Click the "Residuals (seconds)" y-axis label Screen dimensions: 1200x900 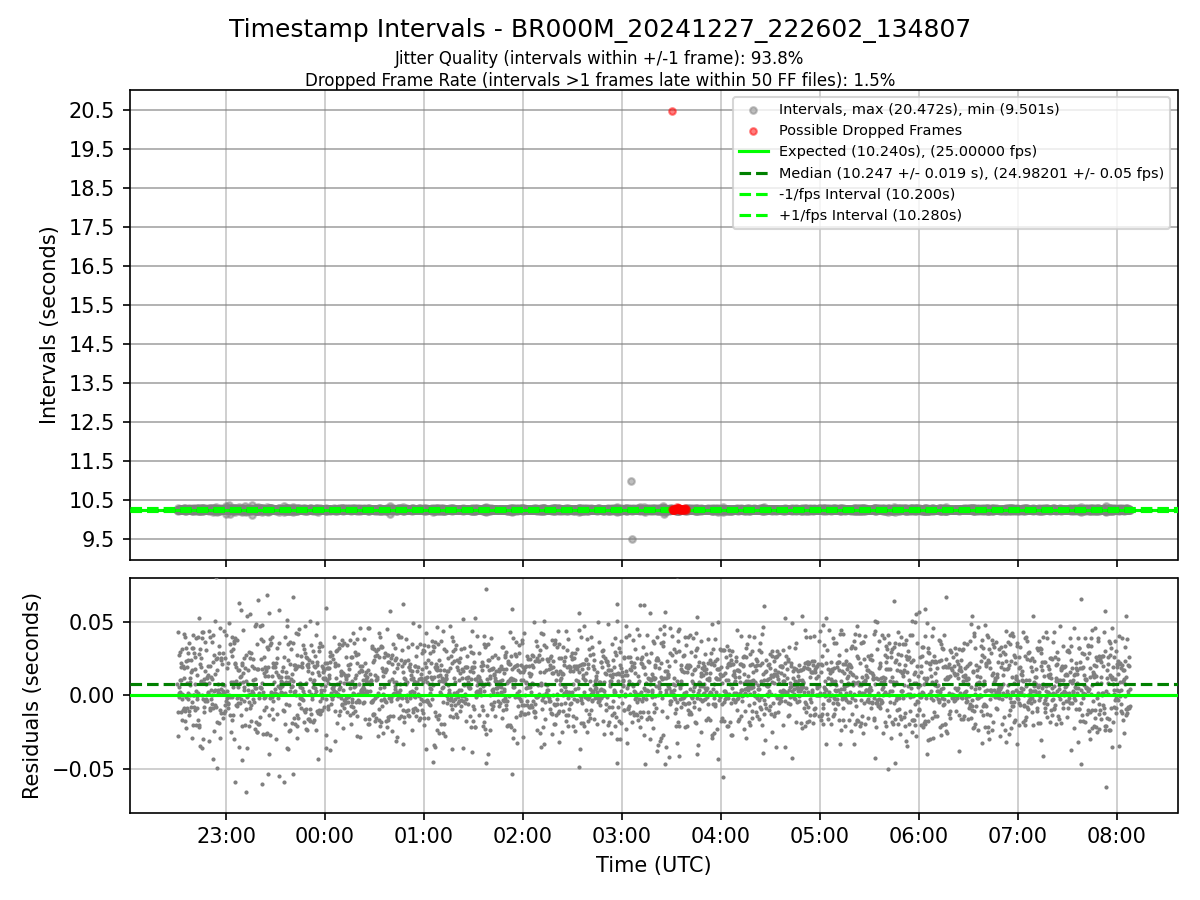point(32,696)
